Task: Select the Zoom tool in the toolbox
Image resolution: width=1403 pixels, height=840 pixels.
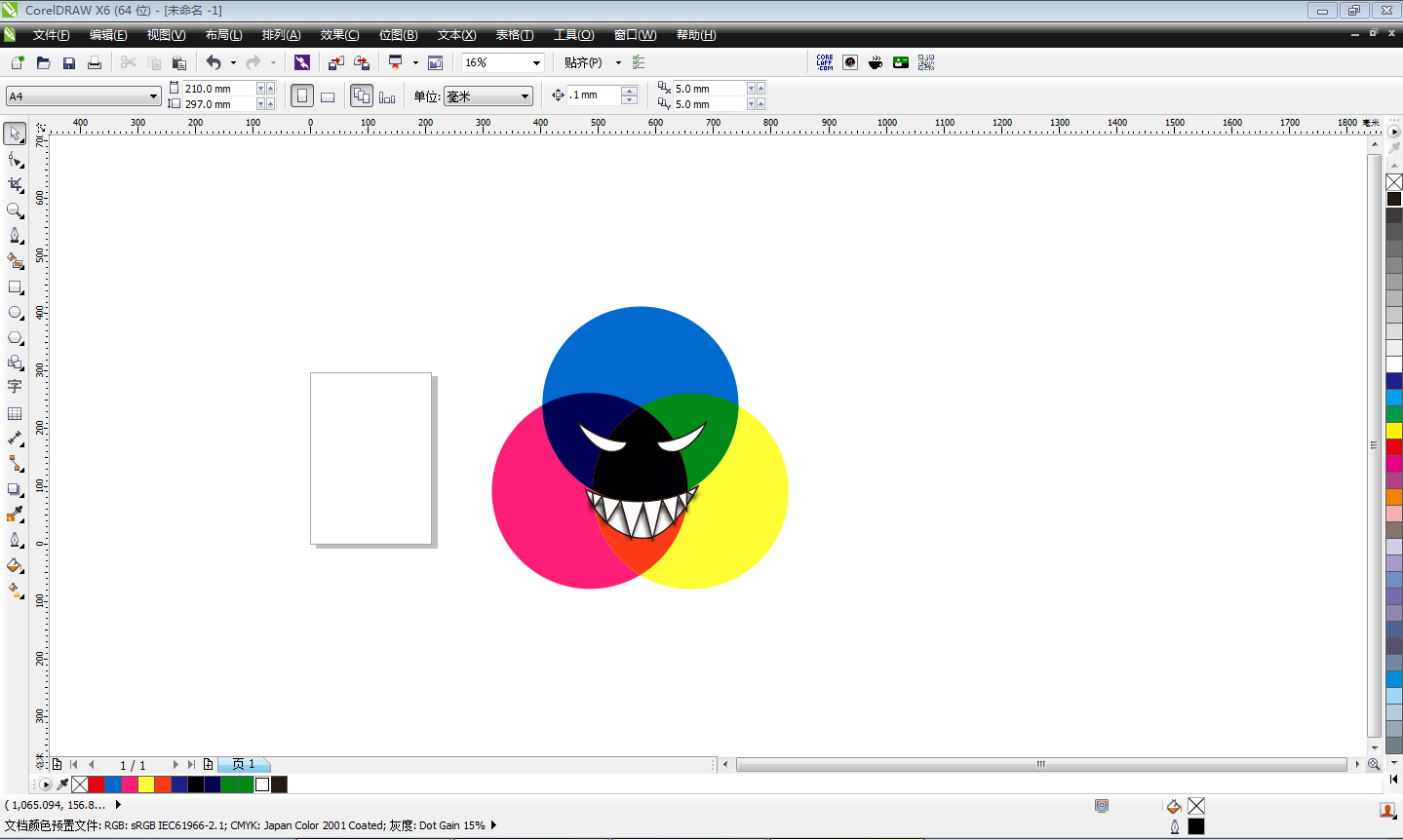Action: point(15,210)
